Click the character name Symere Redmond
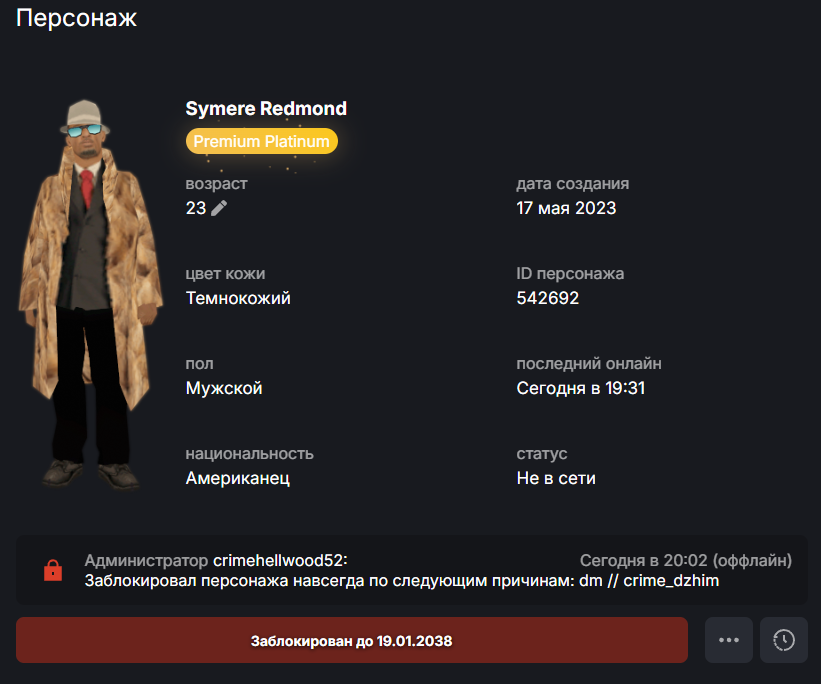Screen dimensions: 821x684 (x=266, y=108)
